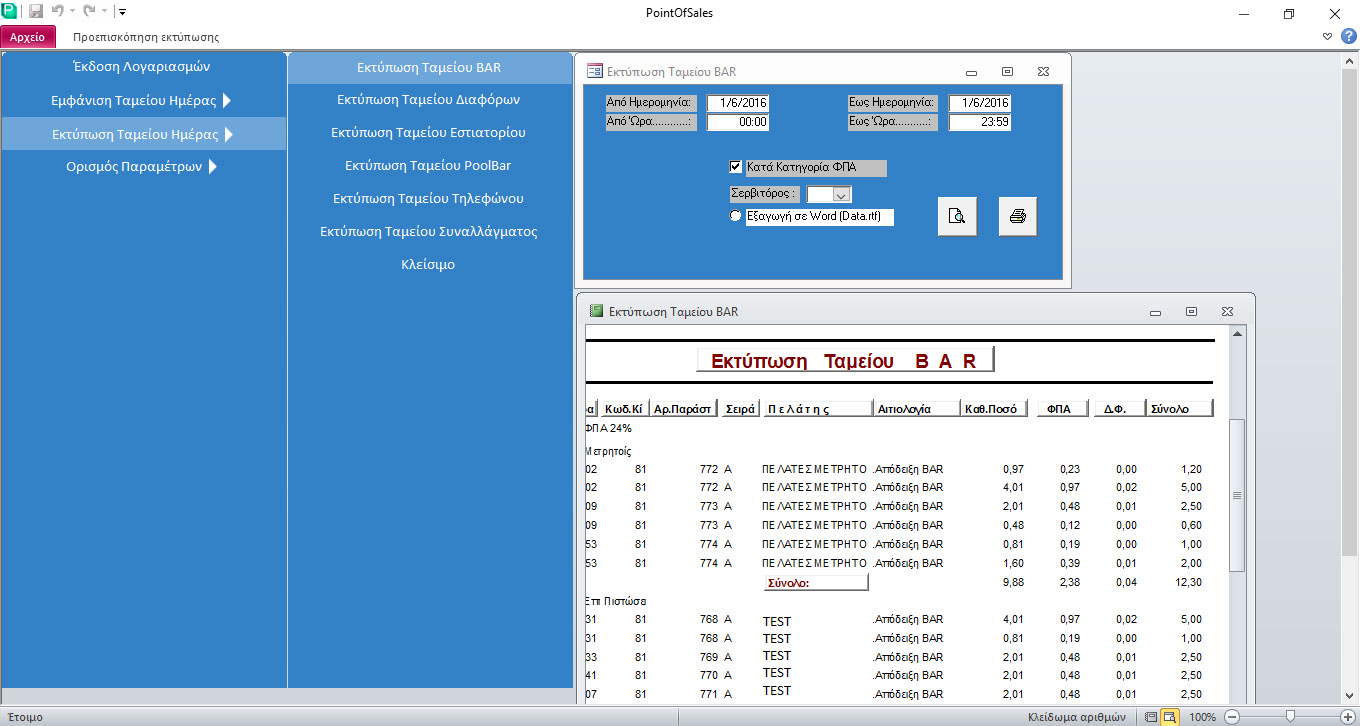Viewport: 1360px width, 726px height.
Task: Select print preview view icon in status bar
Action: tap(1169, 717)
